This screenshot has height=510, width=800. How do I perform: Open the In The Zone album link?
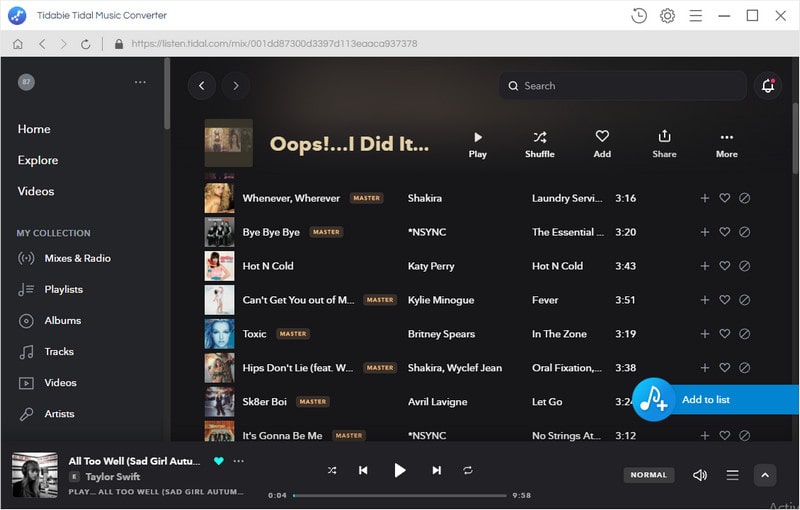[559, 334]
